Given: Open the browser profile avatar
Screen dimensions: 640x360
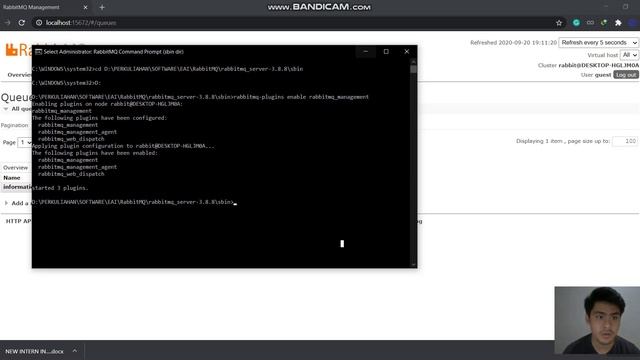Looking at the screenshot, I should 633,23.
